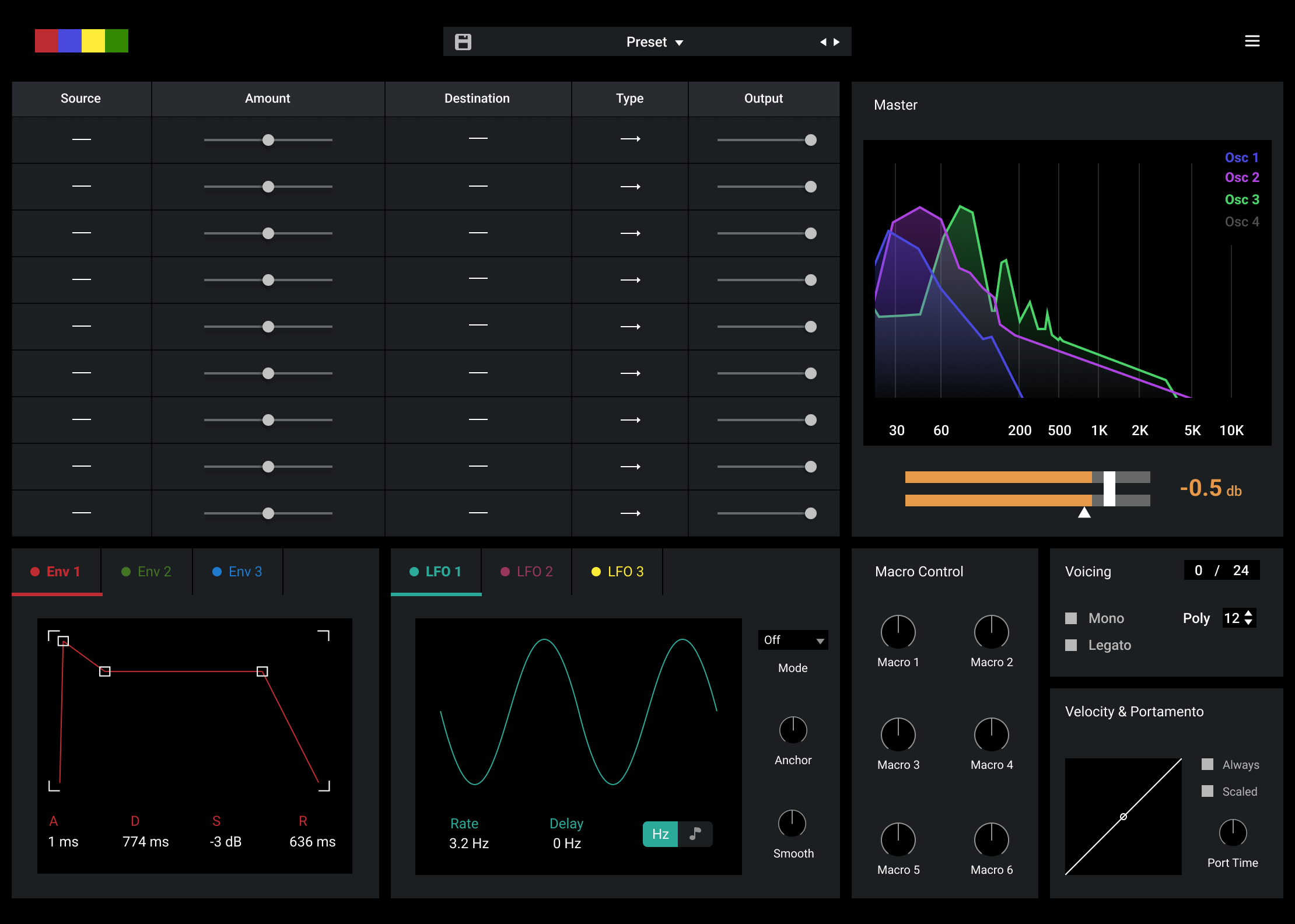
Task: Toggle Osc 4 in spectrum legend
Action: 1241,222
